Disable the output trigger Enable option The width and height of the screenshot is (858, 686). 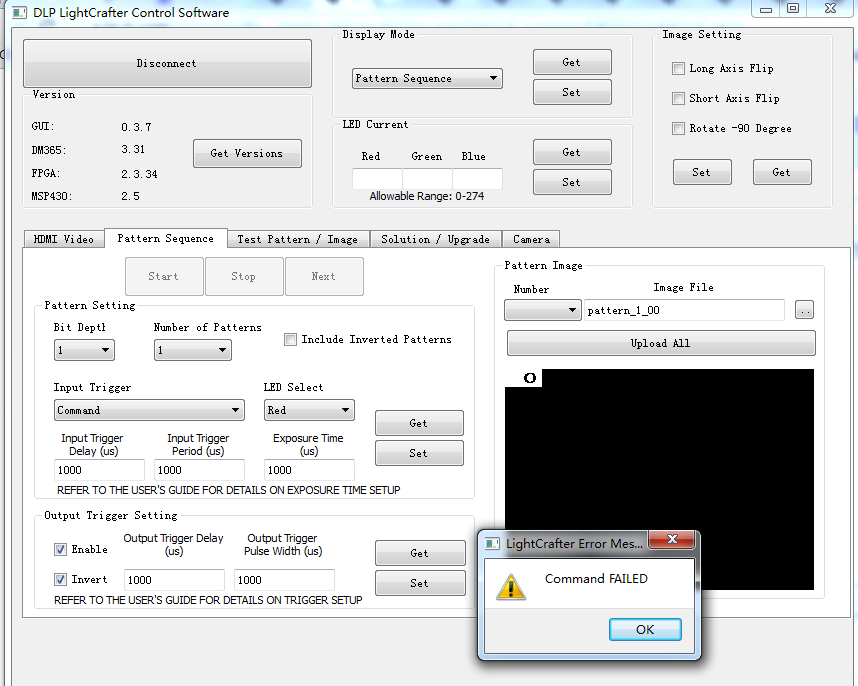(x=61, y=549)
